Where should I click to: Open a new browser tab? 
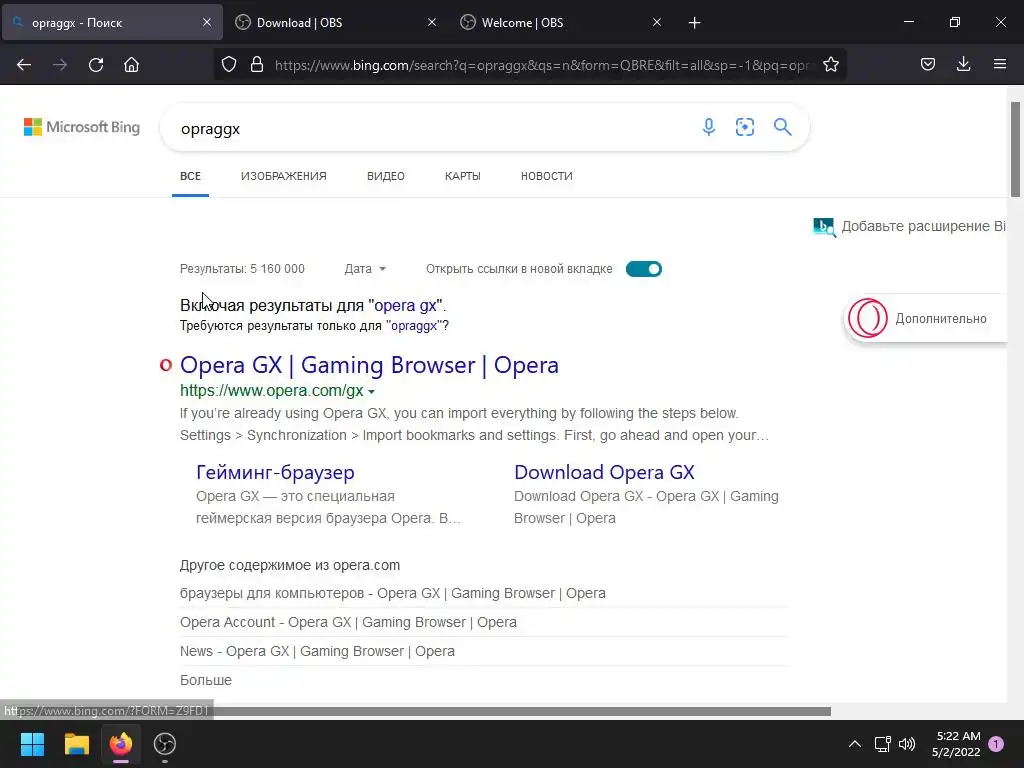[694, 23]
